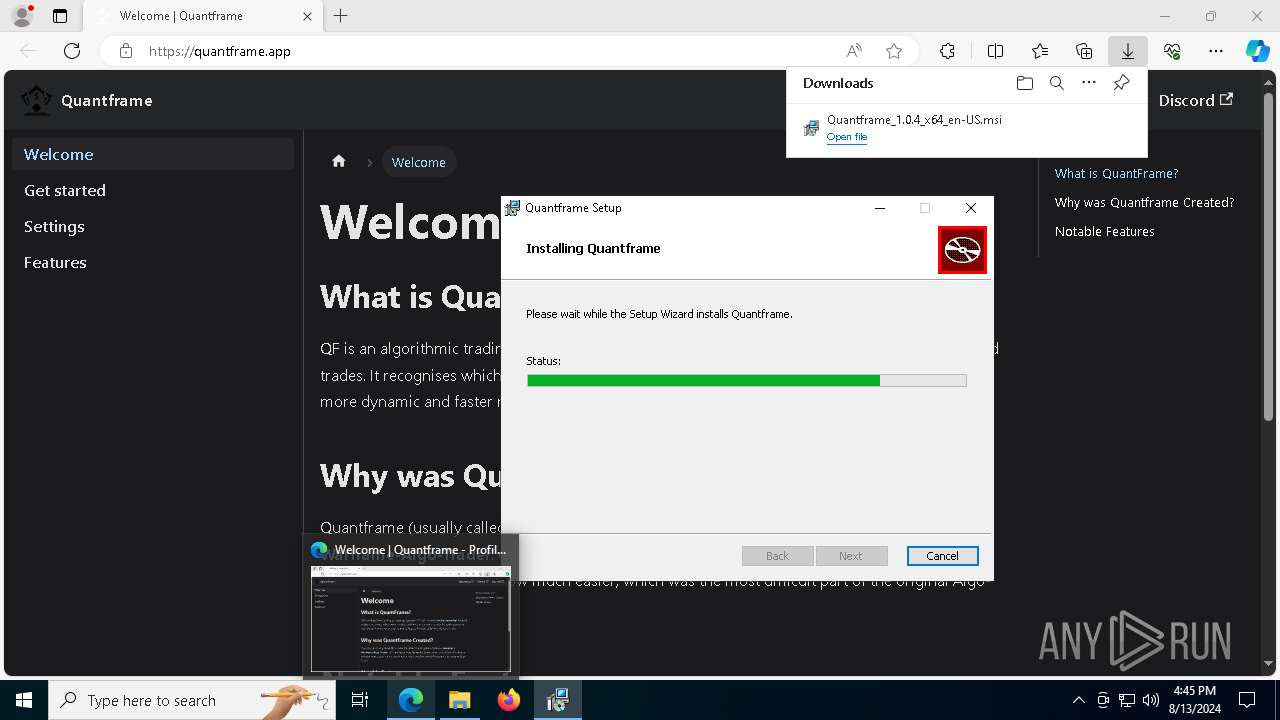This screenshot has width=1280, height=720.
Task: Open the Collections icon
Action: [x=1084, y=51]
